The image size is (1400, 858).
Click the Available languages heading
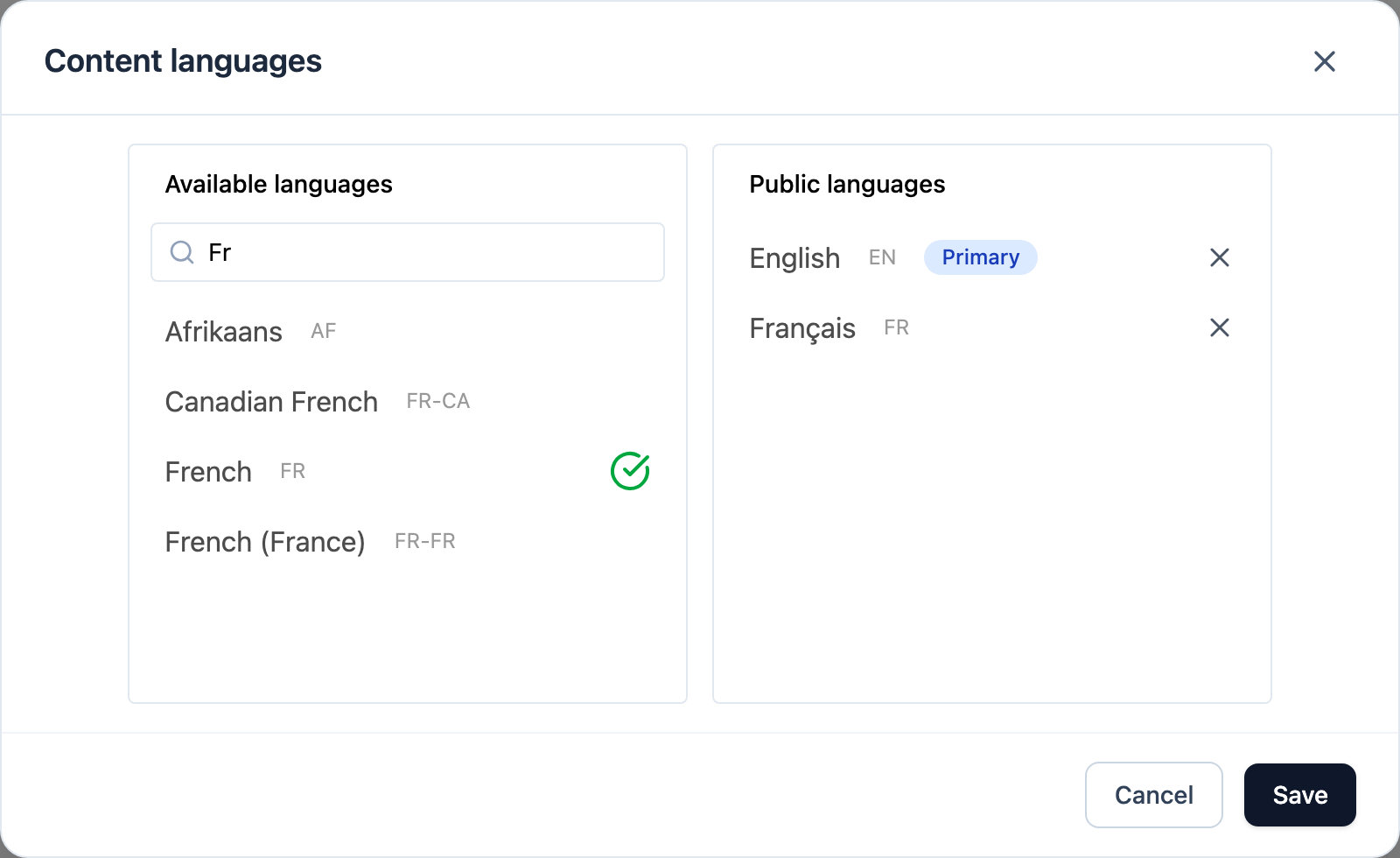[x=278, y=184]
